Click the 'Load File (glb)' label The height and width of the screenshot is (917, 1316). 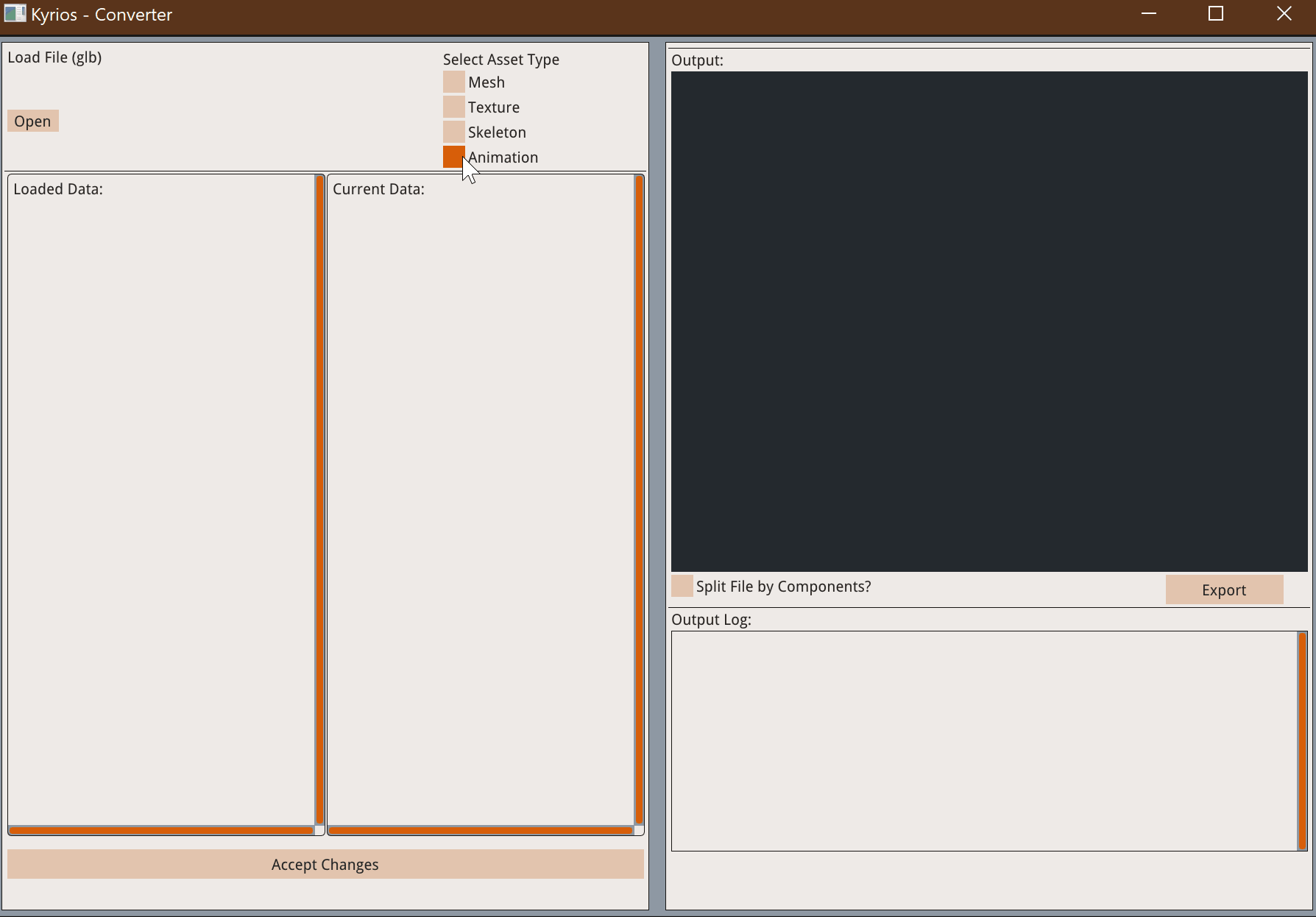click(54, 57)
